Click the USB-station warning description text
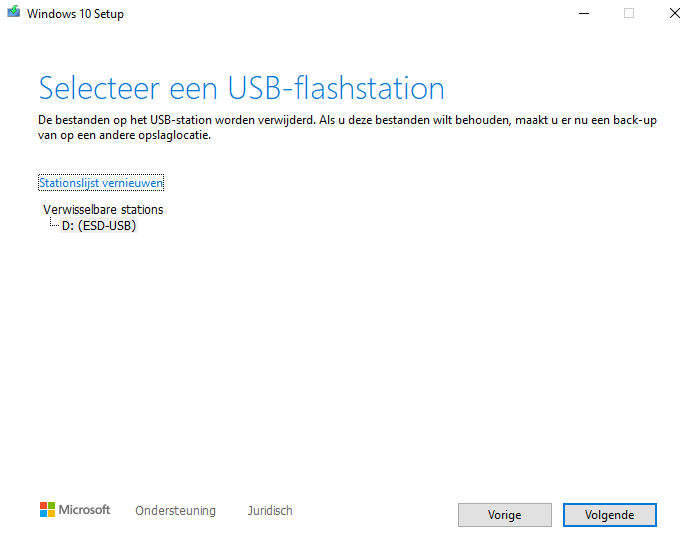 coord(347,127)
